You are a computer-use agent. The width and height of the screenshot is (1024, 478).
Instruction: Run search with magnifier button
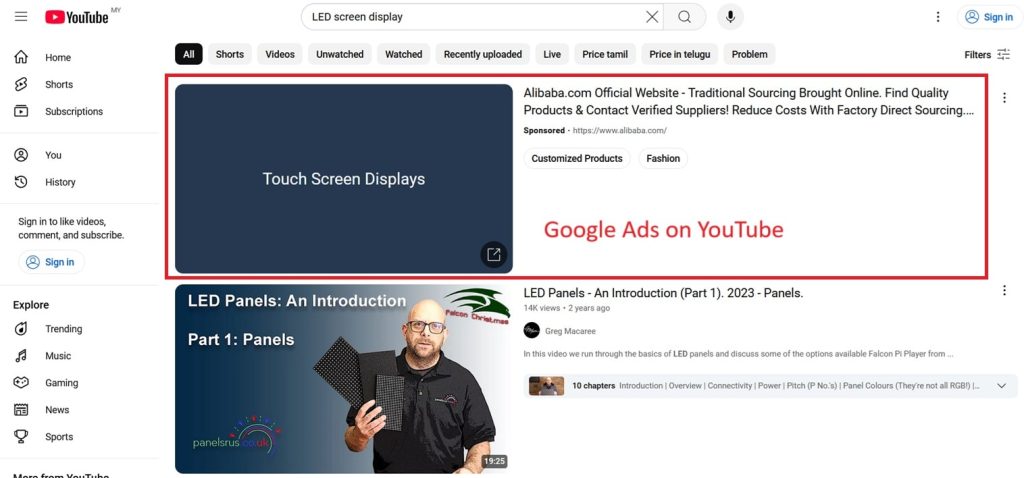point(684,17)
